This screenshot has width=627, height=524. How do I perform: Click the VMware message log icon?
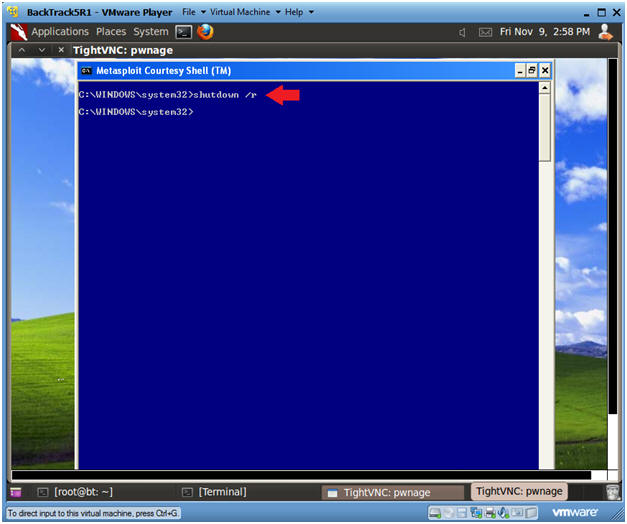tap(531, 512)
